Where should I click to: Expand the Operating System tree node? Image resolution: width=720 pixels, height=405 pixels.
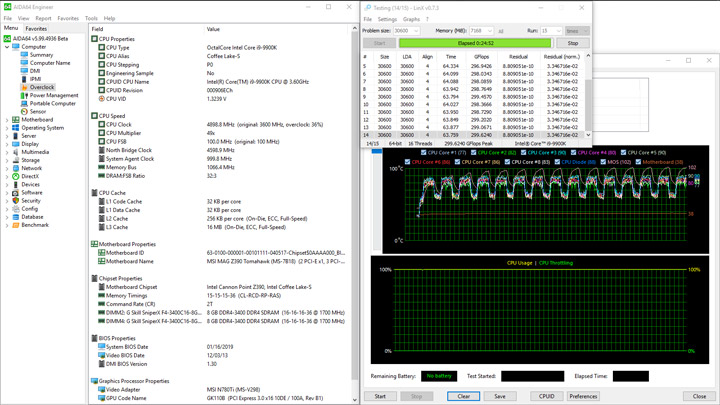(7, 128)
